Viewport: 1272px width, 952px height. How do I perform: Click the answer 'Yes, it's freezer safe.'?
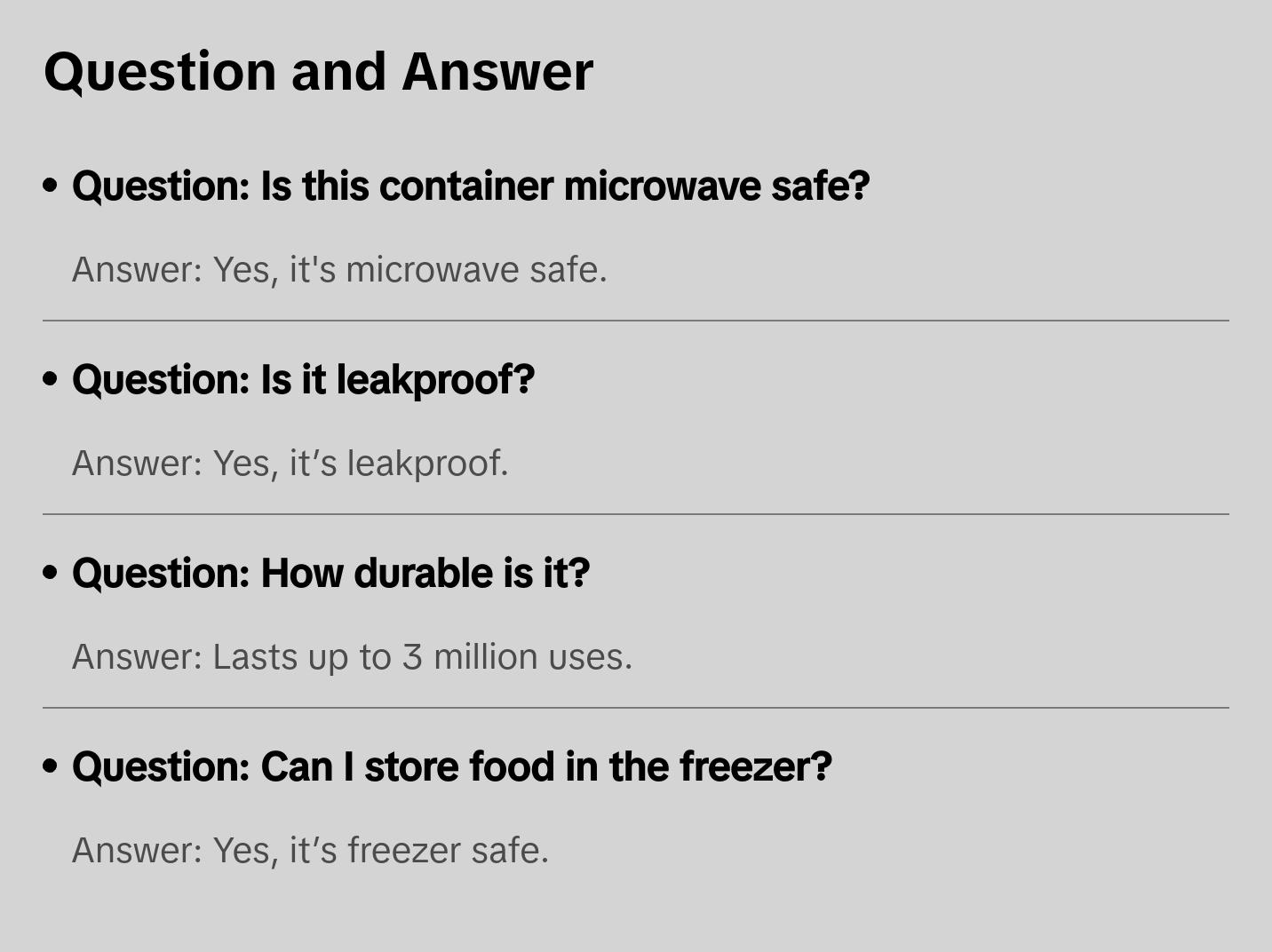coord(310,851)
